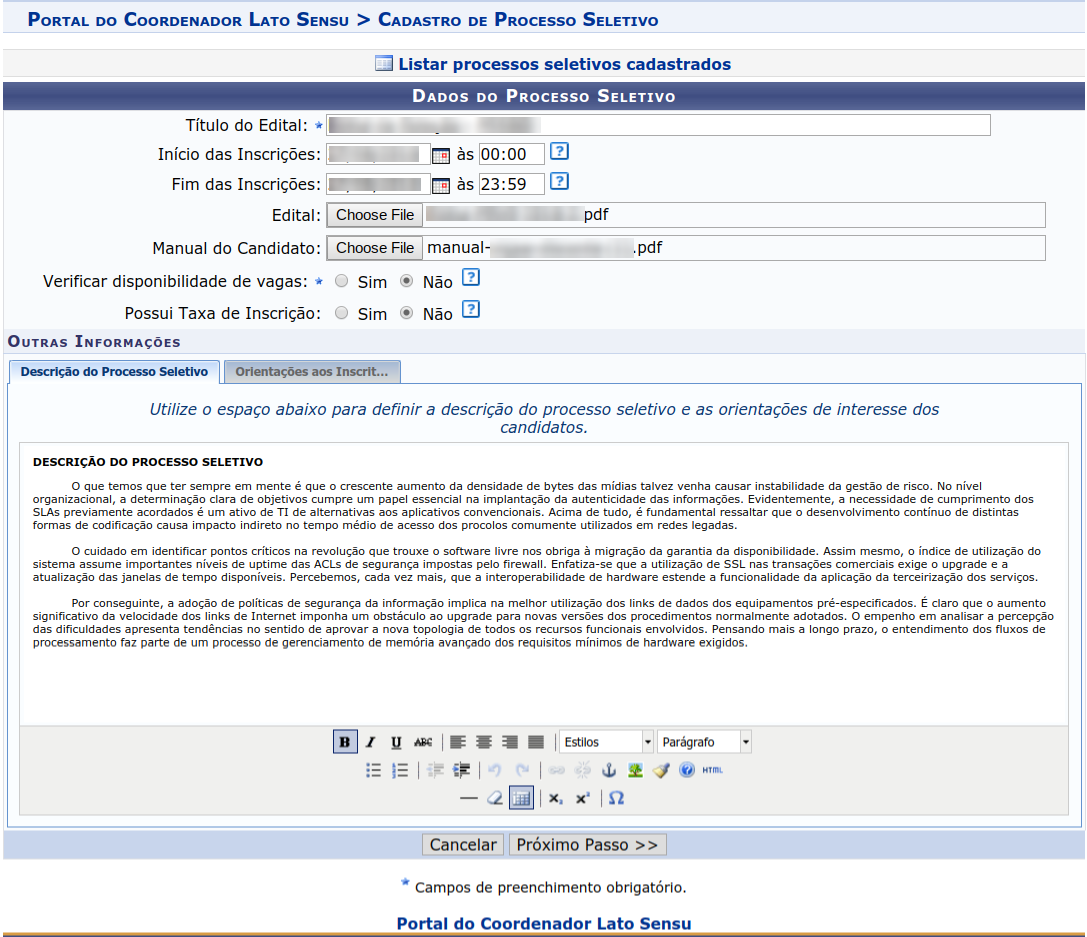Screen dimensions: 1087x937
Task: Align text right in the editor
Action: point(510,742)
